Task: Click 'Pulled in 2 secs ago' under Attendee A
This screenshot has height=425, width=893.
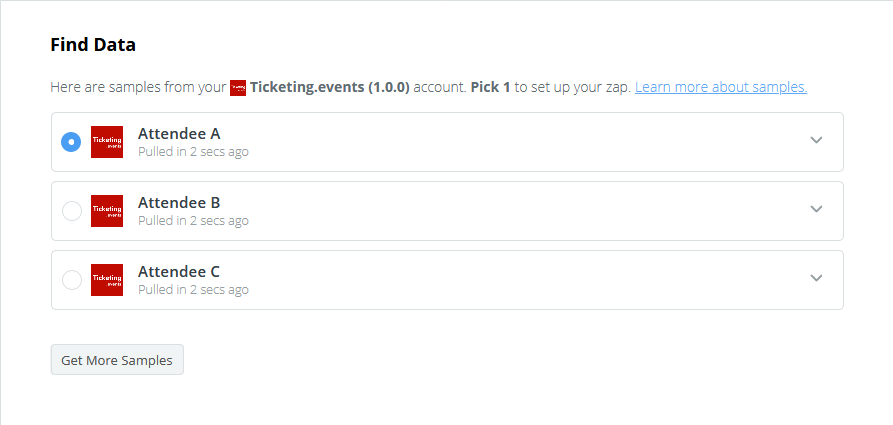Action: pos(193,152)
